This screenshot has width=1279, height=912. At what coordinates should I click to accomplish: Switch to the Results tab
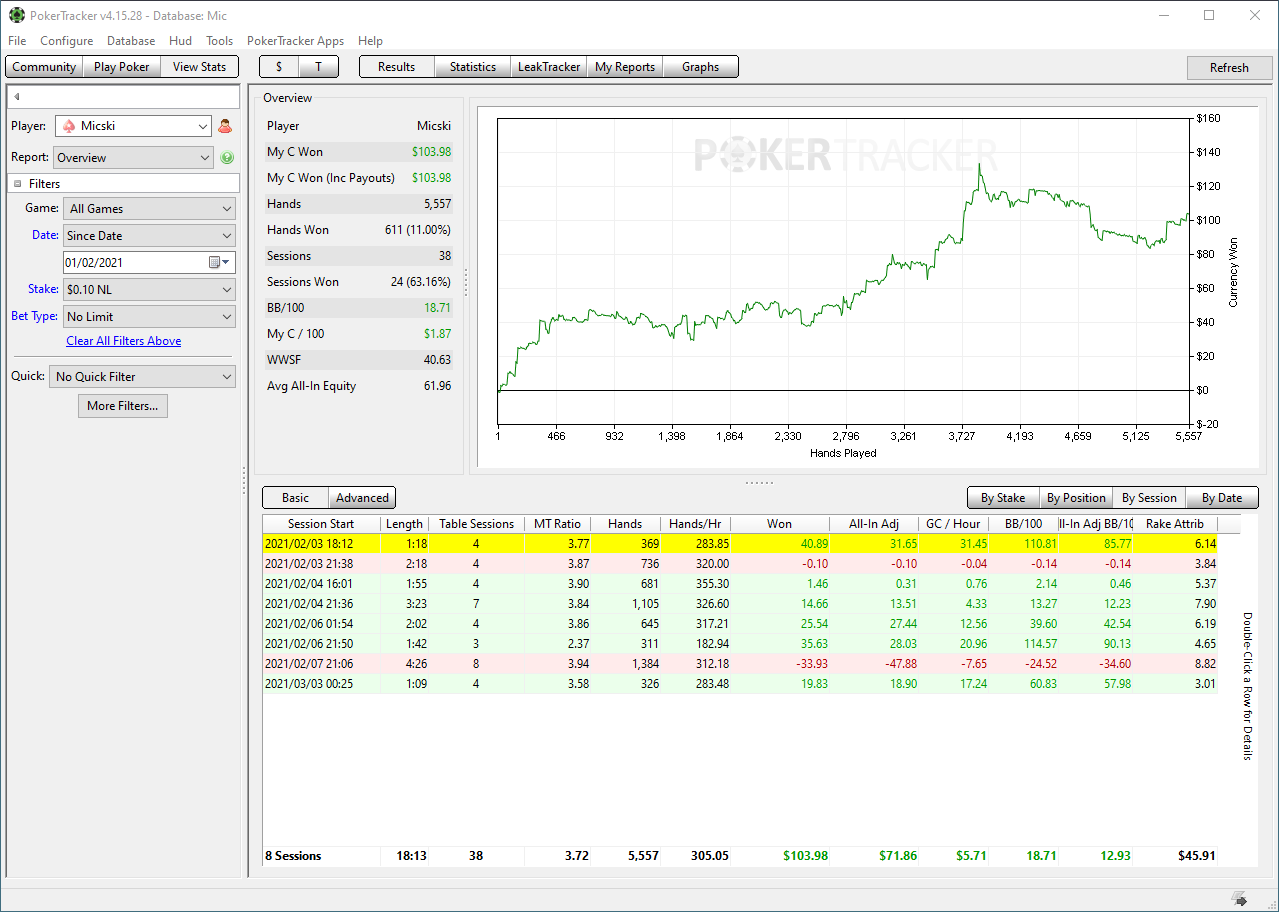(x=397, y=67)
